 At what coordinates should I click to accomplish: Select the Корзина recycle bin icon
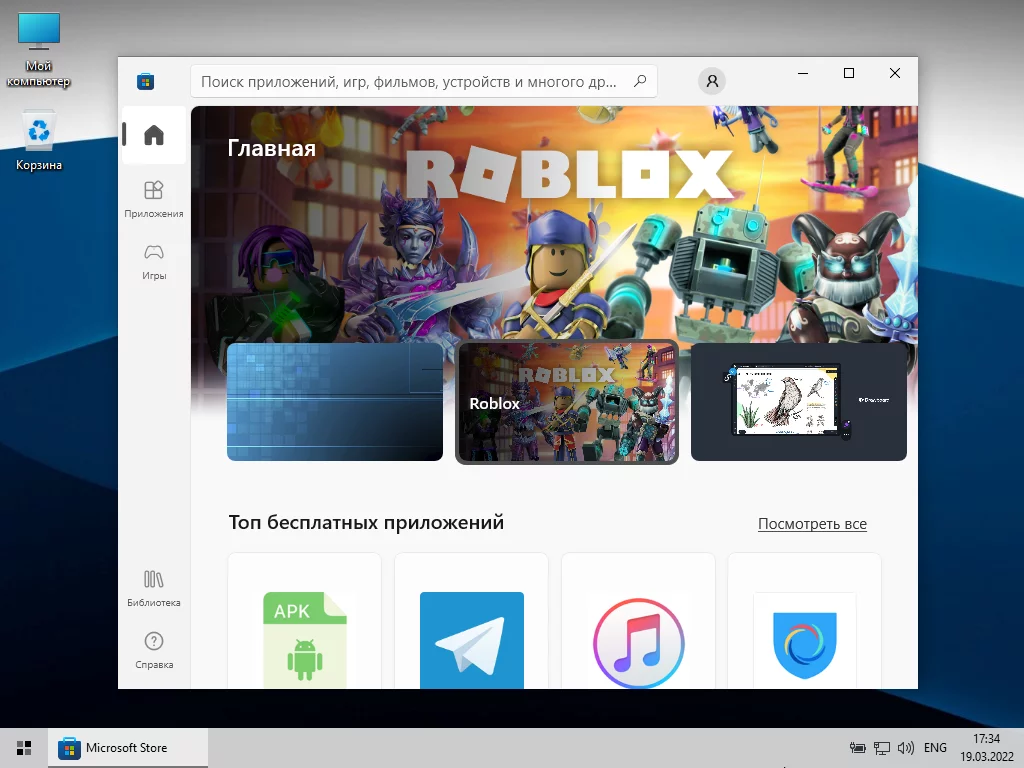(39, 141)
